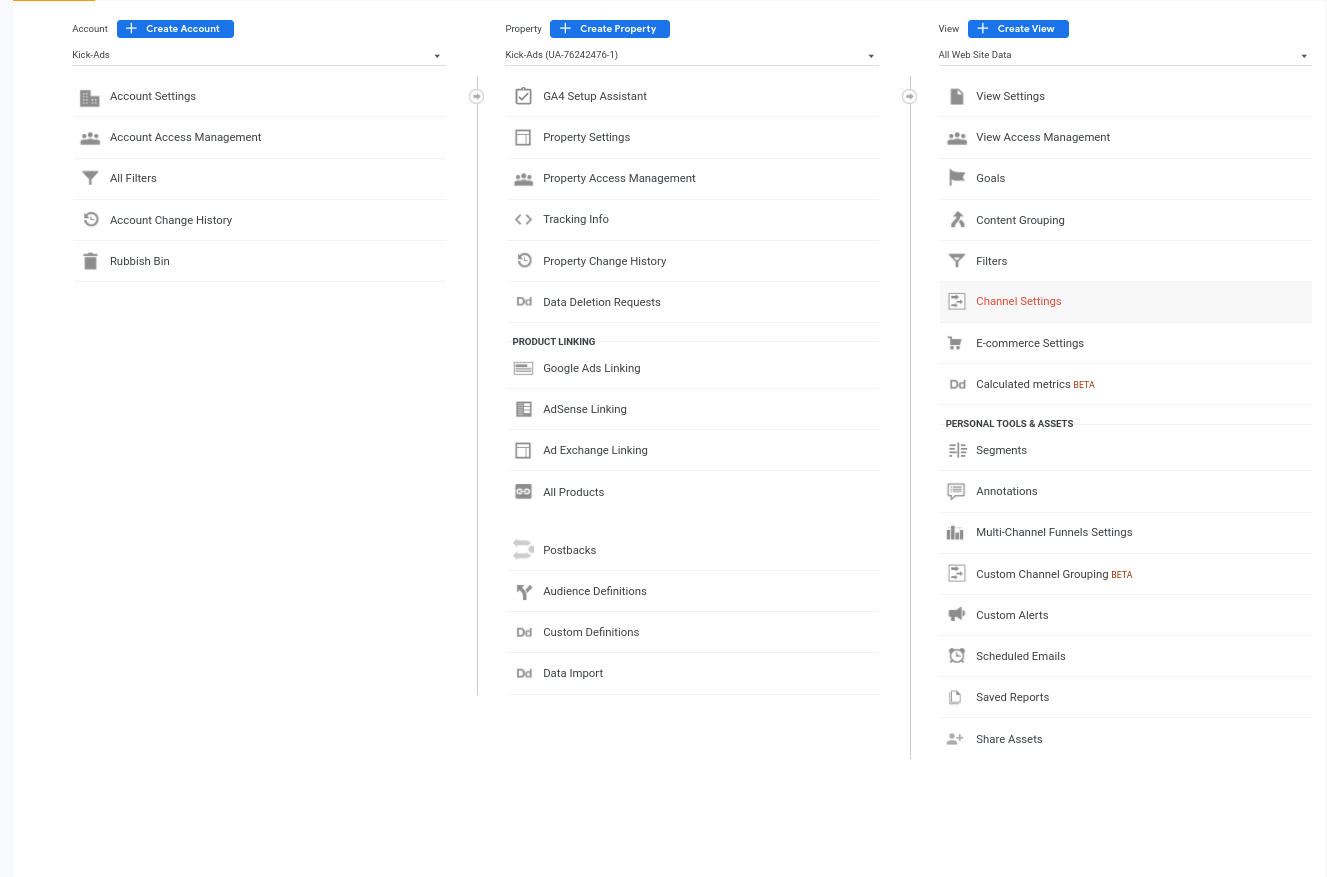Click the Property Access Management people icon
This screenshot has width=1327, height=877.
pyautogui.click(x=523, y=179)
